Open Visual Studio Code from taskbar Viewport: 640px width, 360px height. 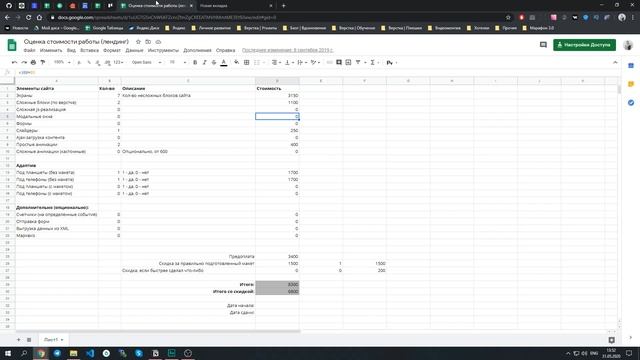click(90, 353)
